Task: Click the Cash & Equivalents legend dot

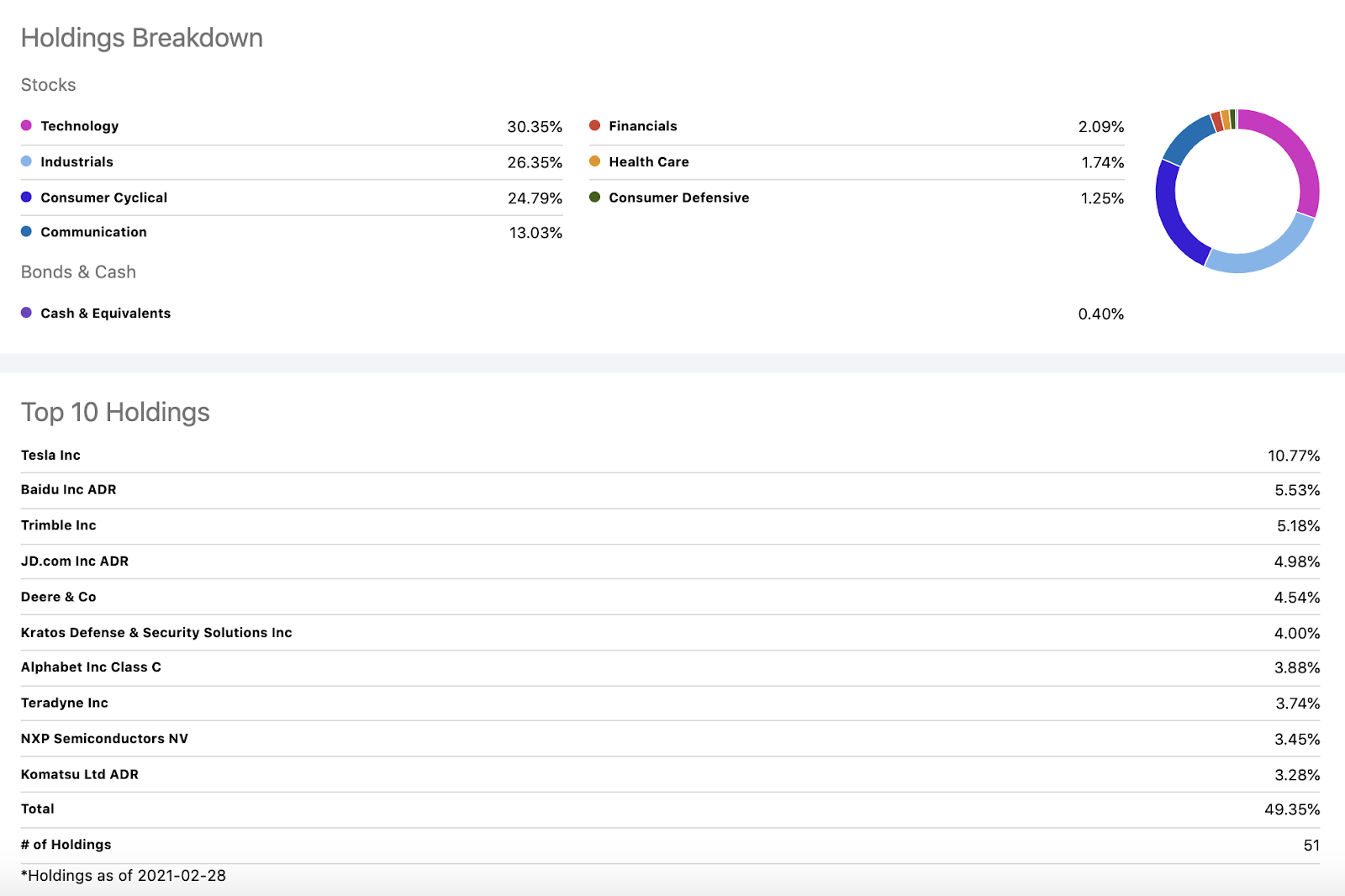Action: pos(27,312)
